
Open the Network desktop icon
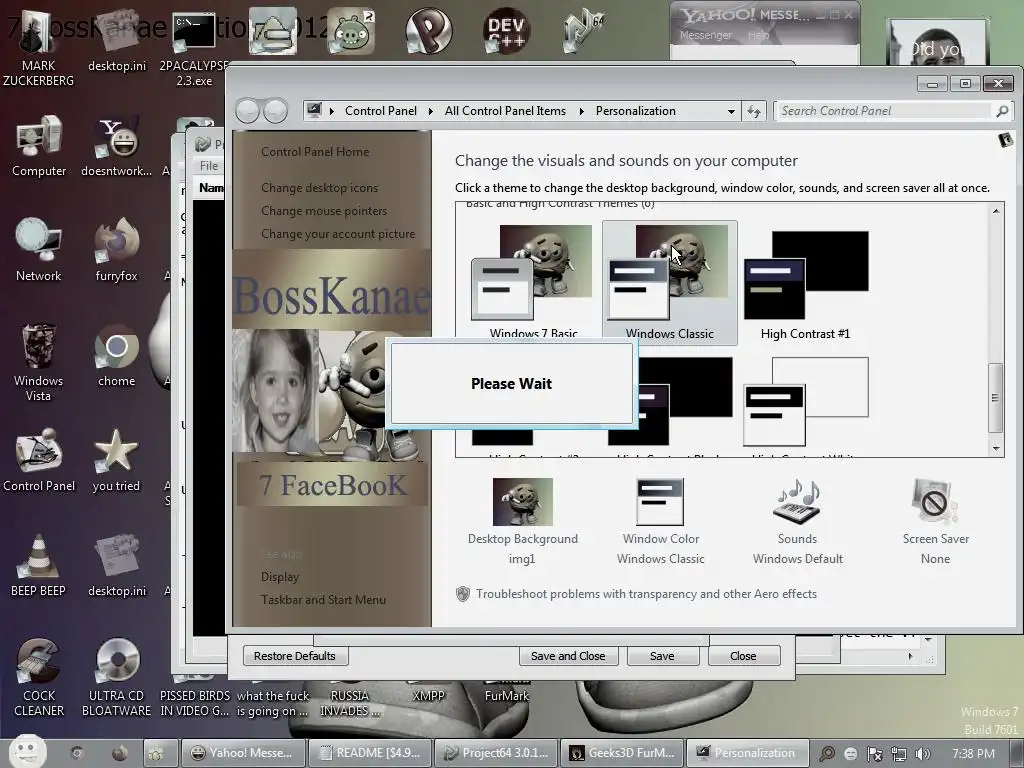click(39, 249)
